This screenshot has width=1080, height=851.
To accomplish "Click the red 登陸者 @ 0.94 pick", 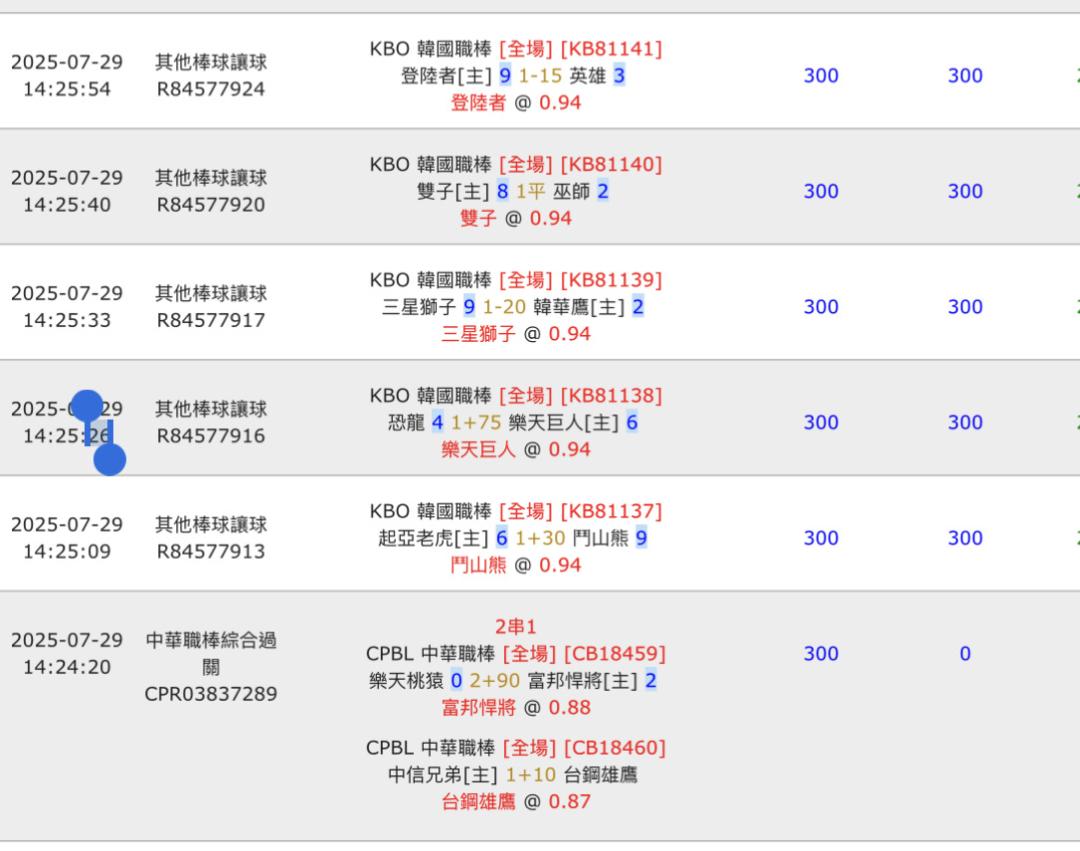I will (516, 103).
